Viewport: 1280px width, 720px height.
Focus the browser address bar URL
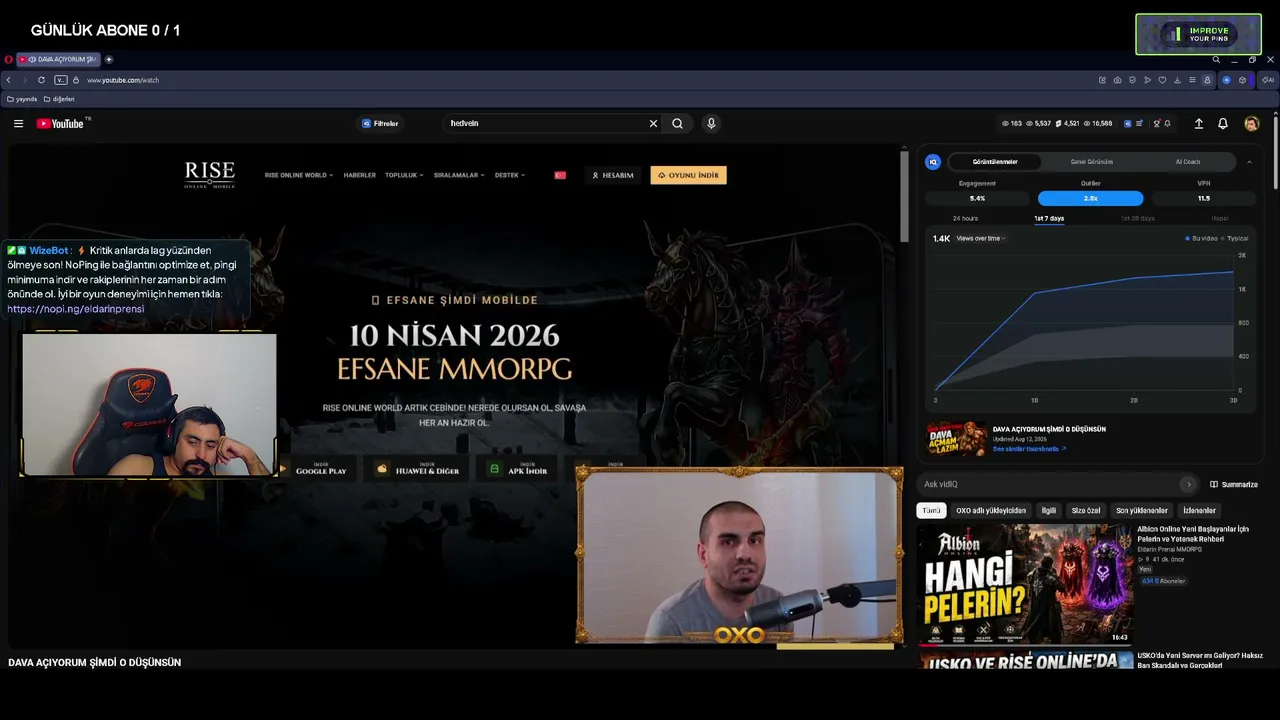[x=123, y=80]
